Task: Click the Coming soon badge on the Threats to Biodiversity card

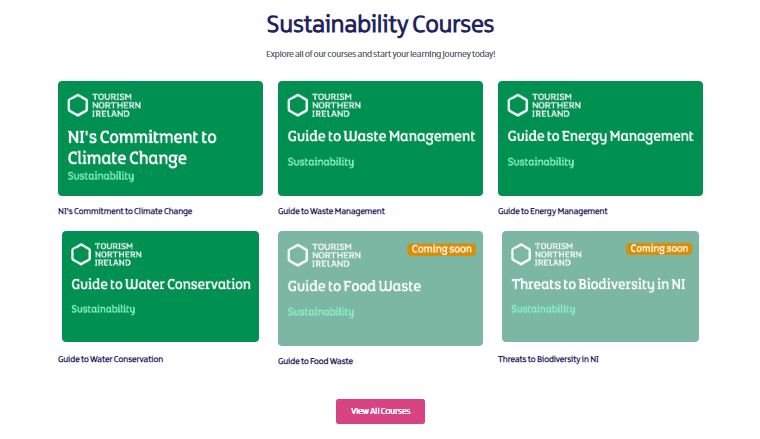Action: [x=659, y=248]
